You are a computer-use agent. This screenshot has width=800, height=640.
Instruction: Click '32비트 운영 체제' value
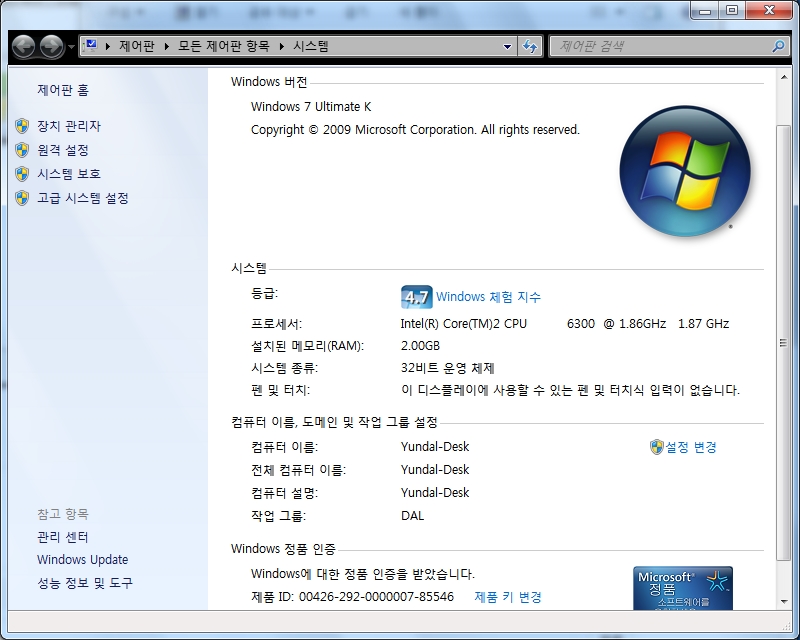(447, 368)
